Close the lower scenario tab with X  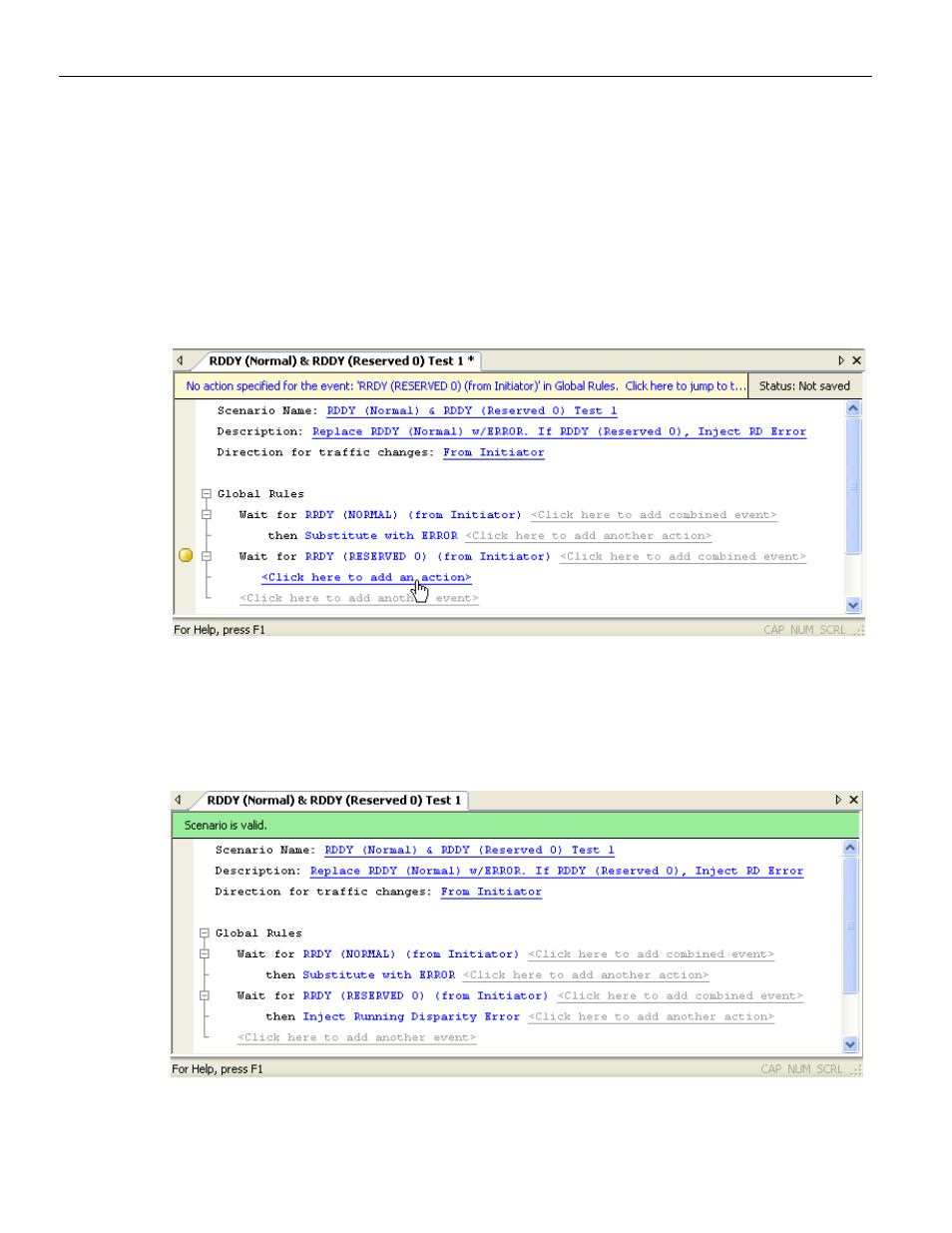click(x=853, y=800)
